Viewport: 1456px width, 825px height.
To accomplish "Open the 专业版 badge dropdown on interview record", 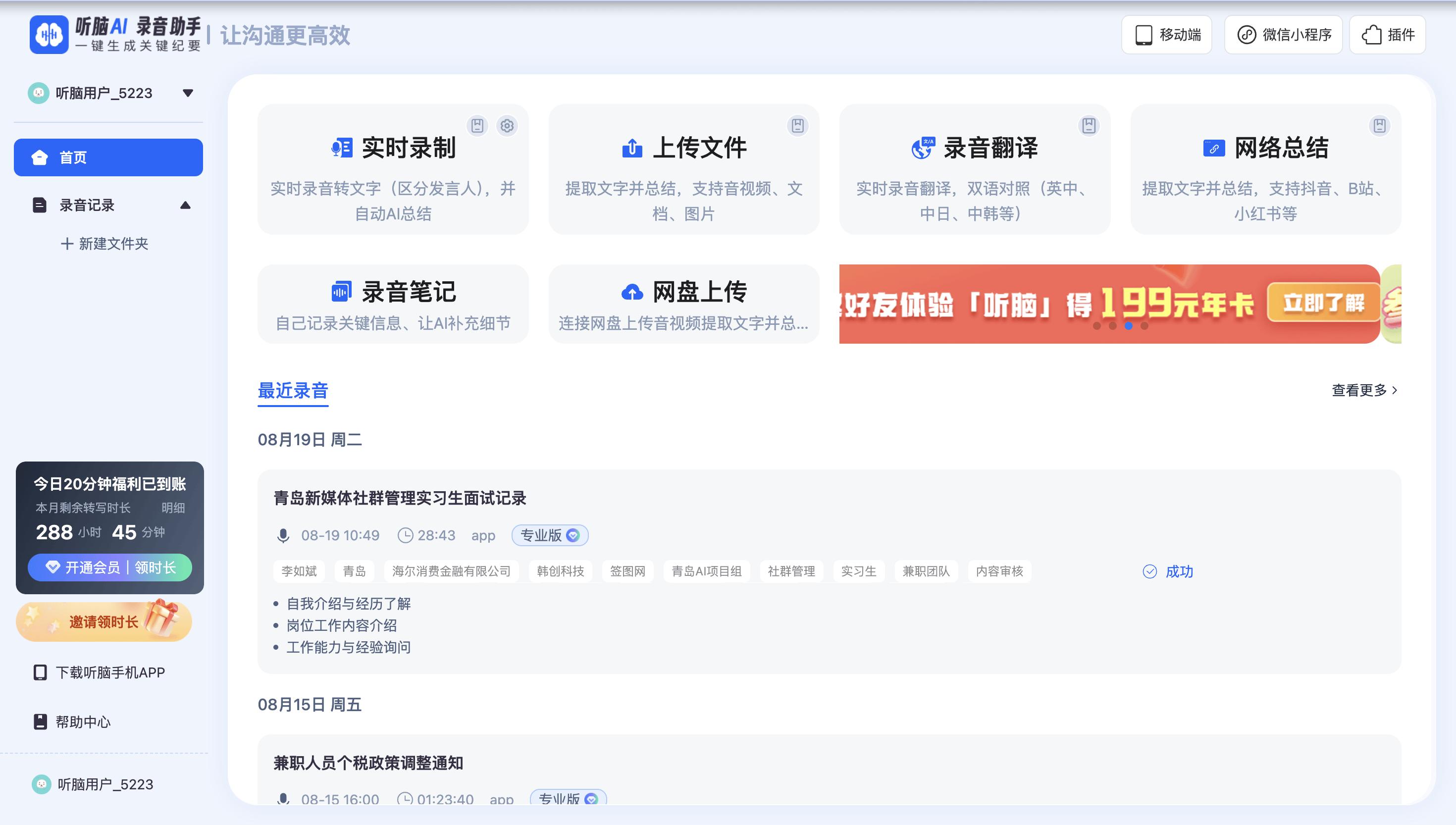I will tap(572, 535).
